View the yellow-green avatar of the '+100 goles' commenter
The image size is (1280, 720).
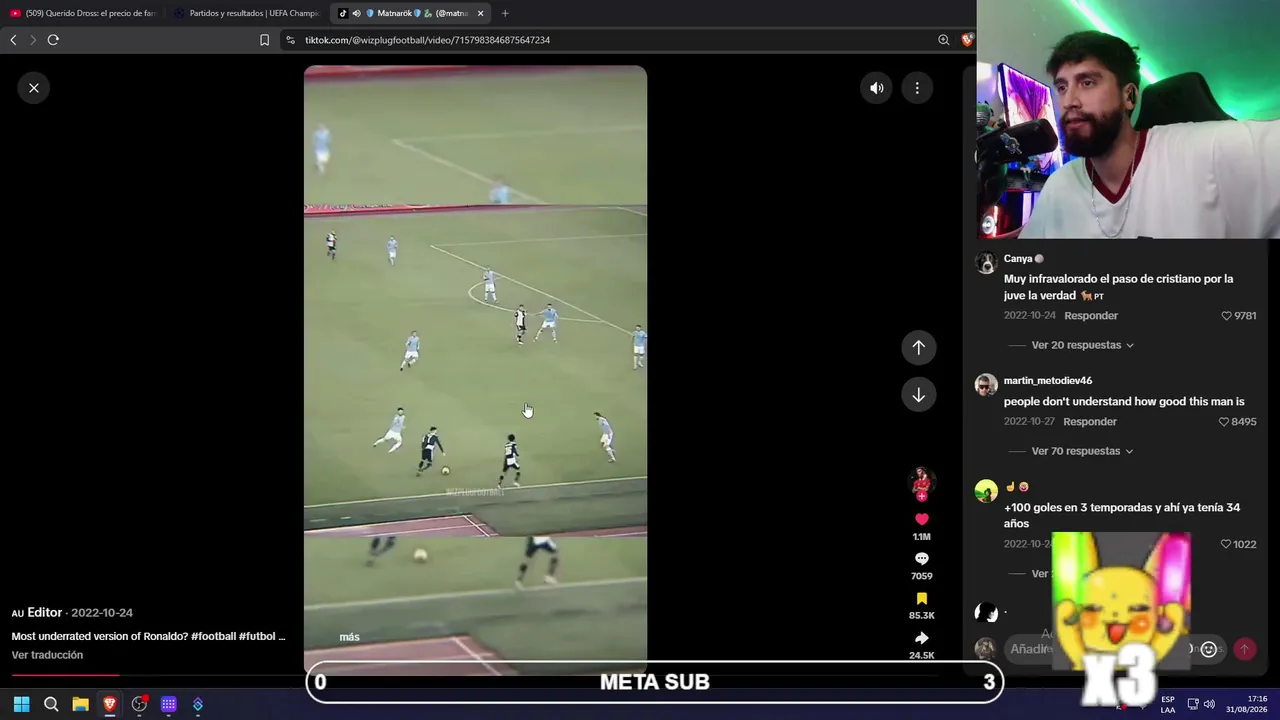pyautogui.click(x=986, y=491)
